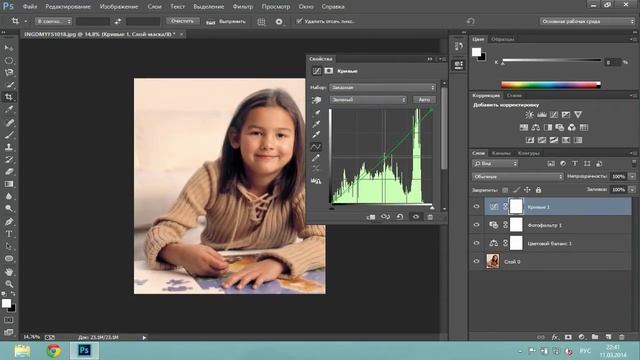Open the layer blend mode dropdown
The image size is (640, 360).
click(x=518, y=177)
